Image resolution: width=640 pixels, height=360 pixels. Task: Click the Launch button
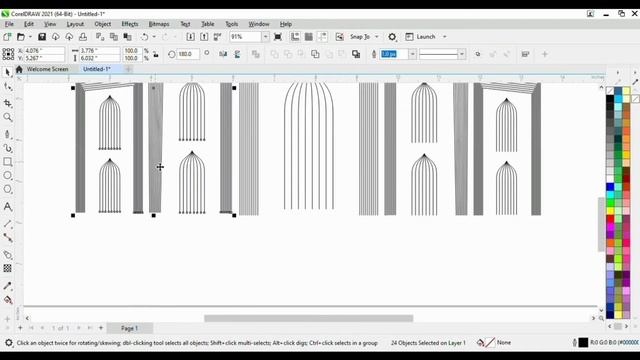pyautogui.click(x=421, y=37)
